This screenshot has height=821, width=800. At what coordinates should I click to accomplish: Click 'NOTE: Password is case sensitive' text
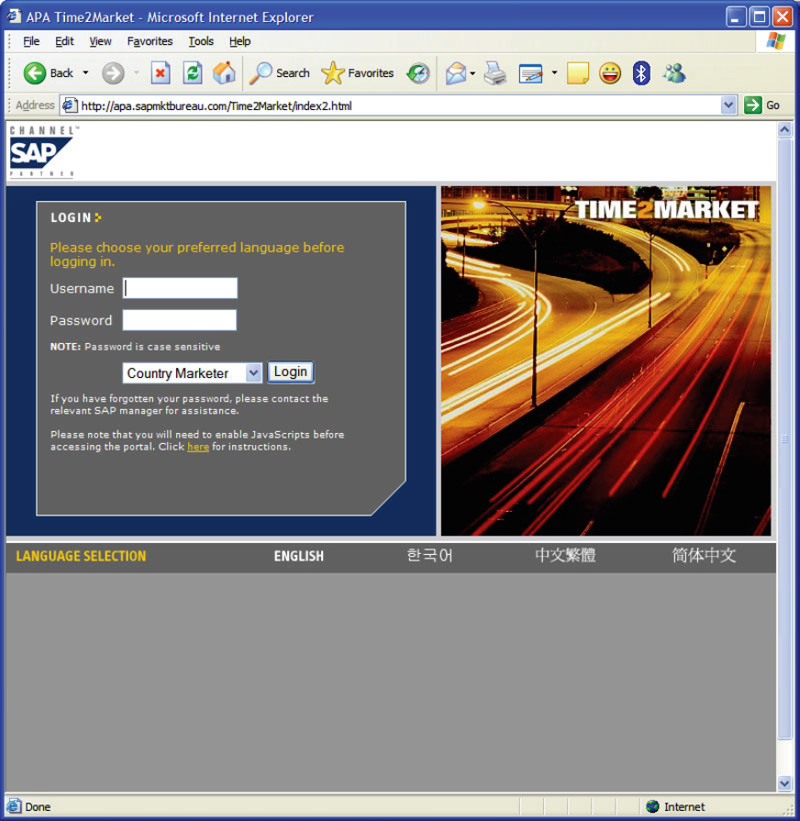click(x=135, y=347)
